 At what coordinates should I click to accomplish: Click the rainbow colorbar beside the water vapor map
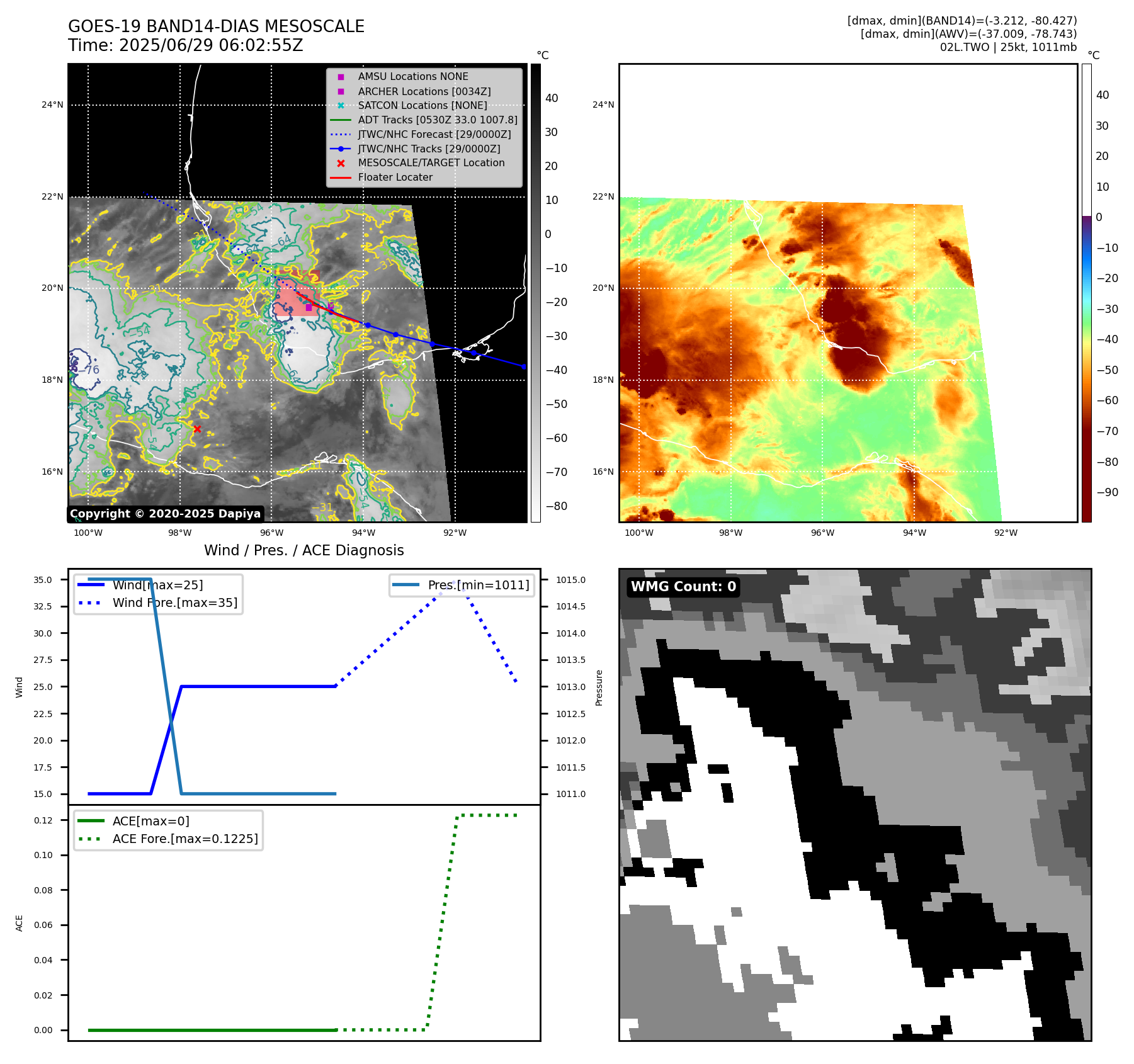pos(1087,293)
